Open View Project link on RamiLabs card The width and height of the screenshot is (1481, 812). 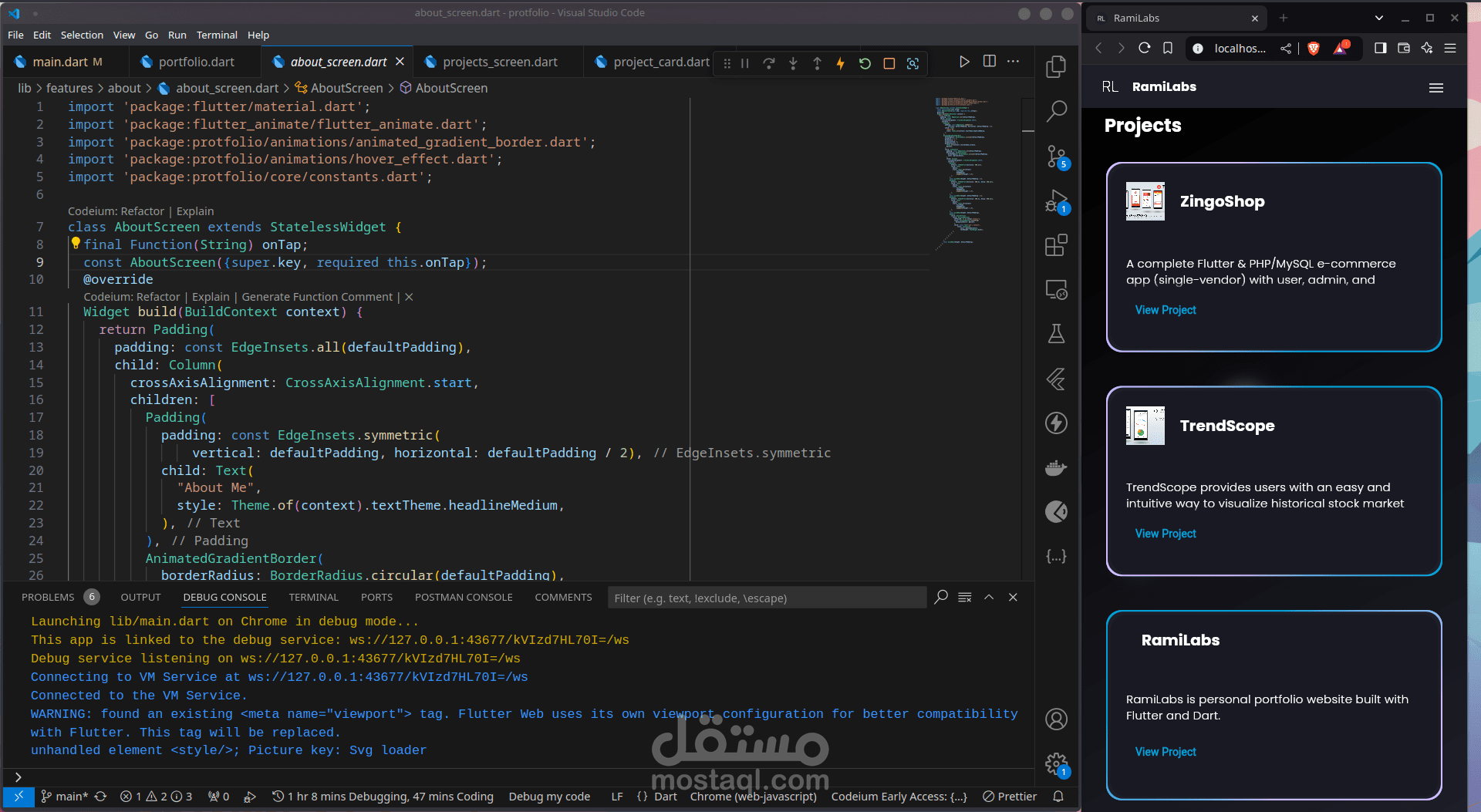point(1166,752)
